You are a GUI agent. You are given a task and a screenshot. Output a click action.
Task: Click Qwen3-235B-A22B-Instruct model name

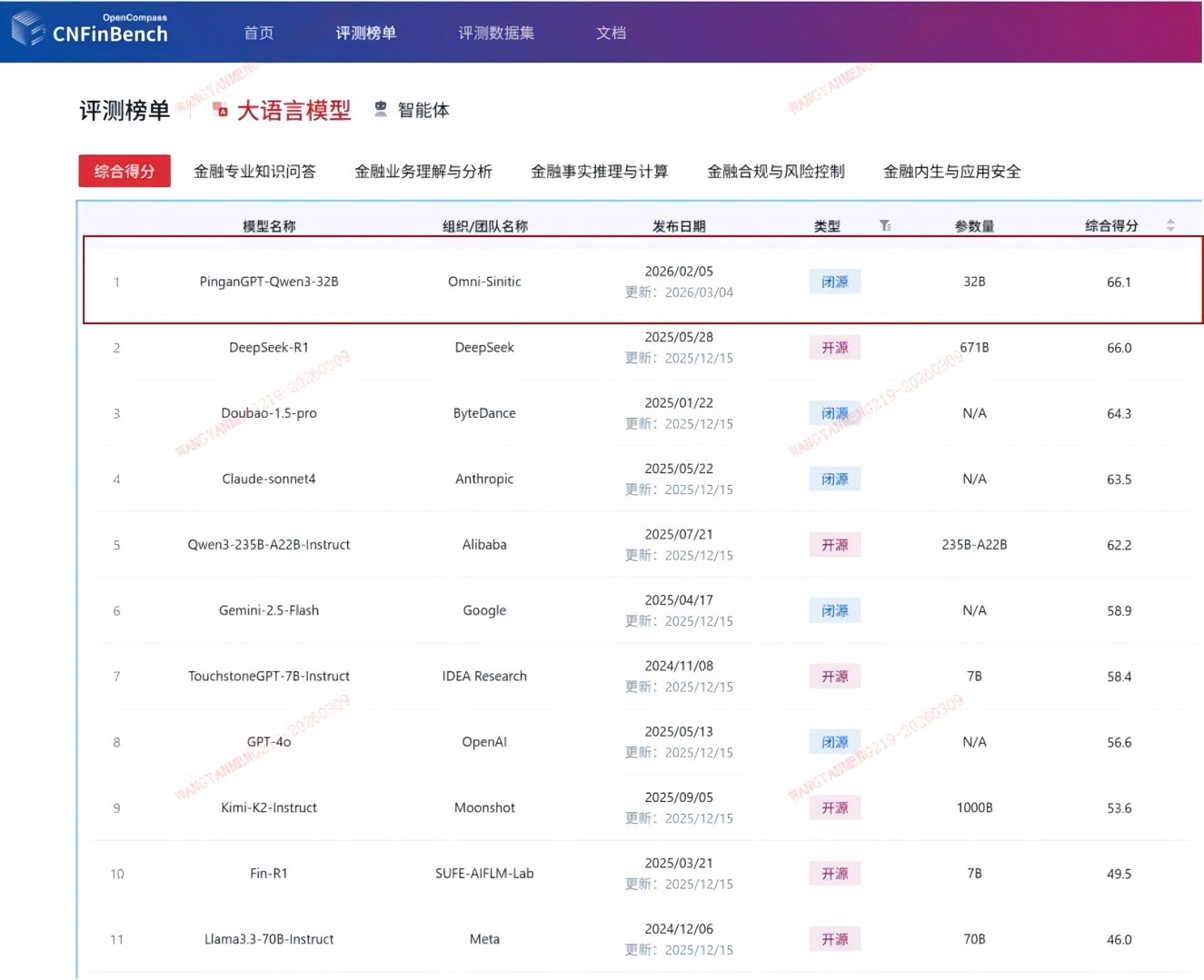coord(269,545)
